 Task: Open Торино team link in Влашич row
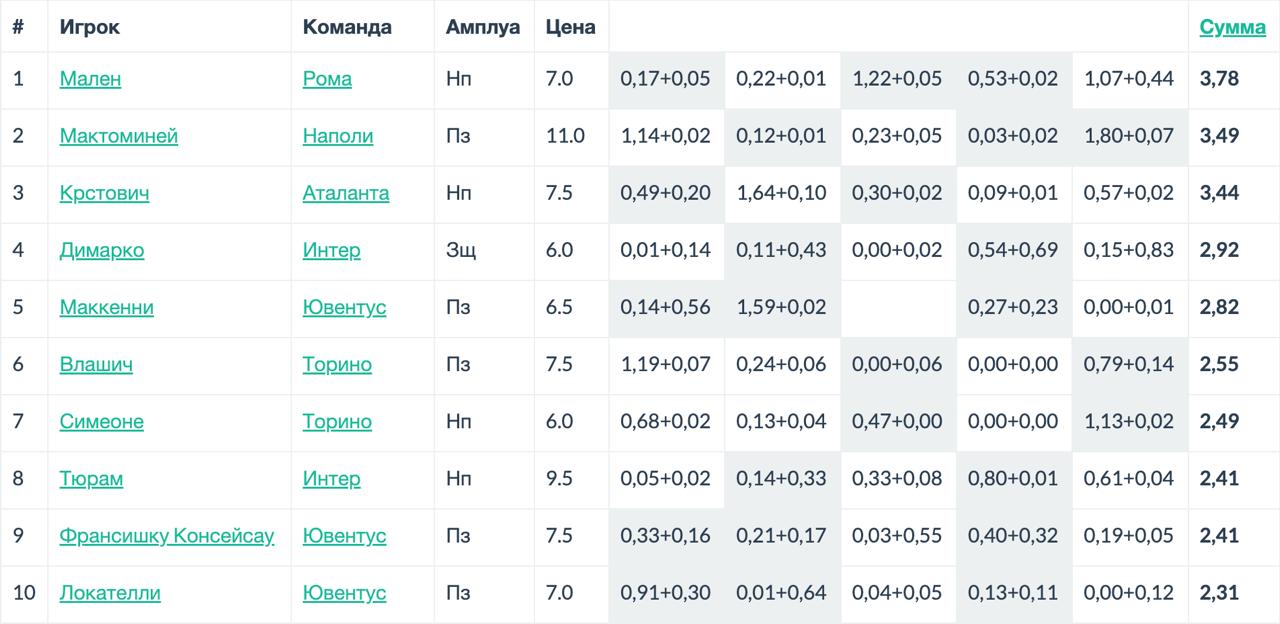pyautogui.click(x=337, y=364)
